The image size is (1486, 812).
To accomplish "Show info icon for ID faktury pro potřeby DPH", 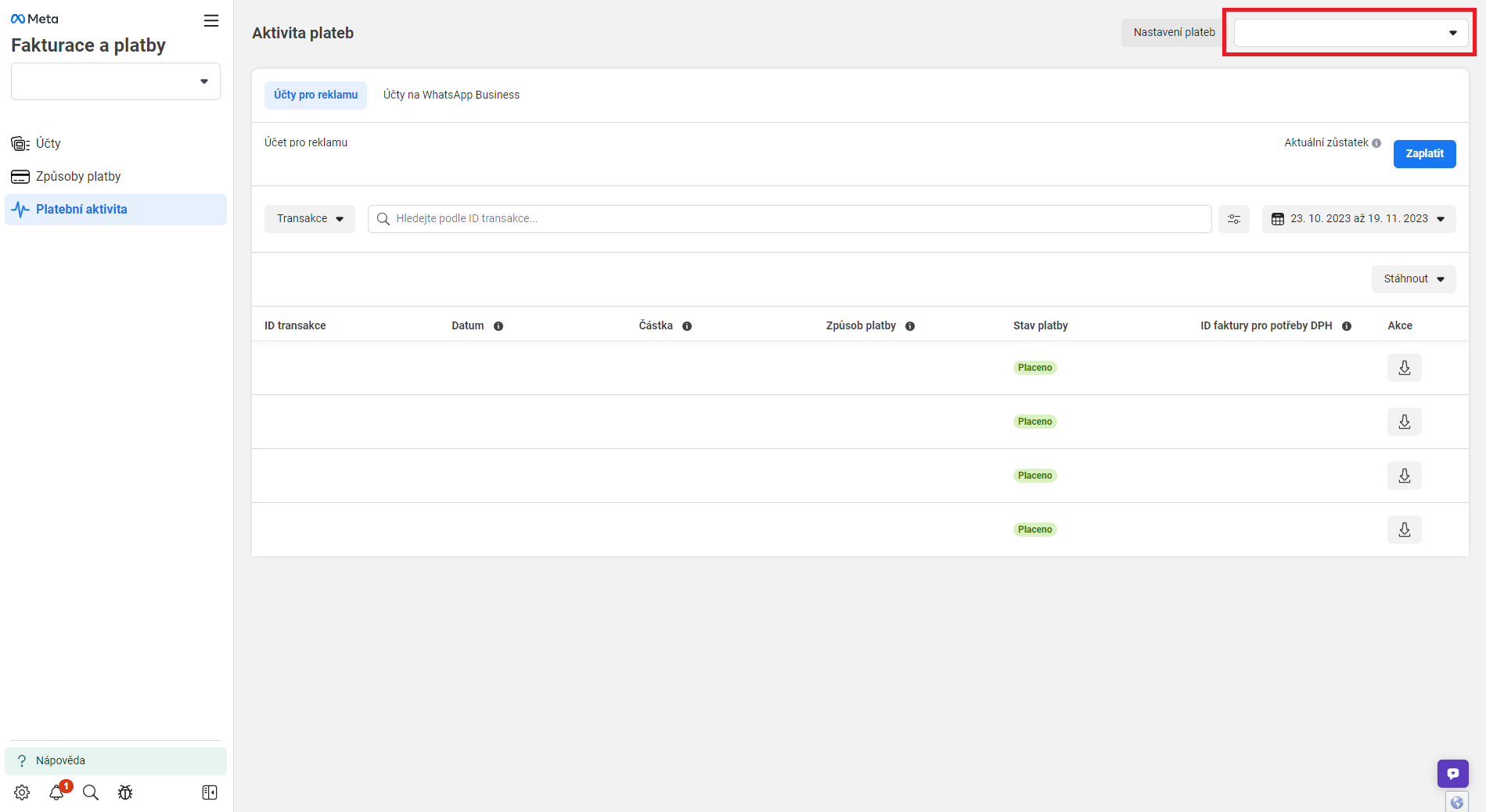I will (1347, 326).
